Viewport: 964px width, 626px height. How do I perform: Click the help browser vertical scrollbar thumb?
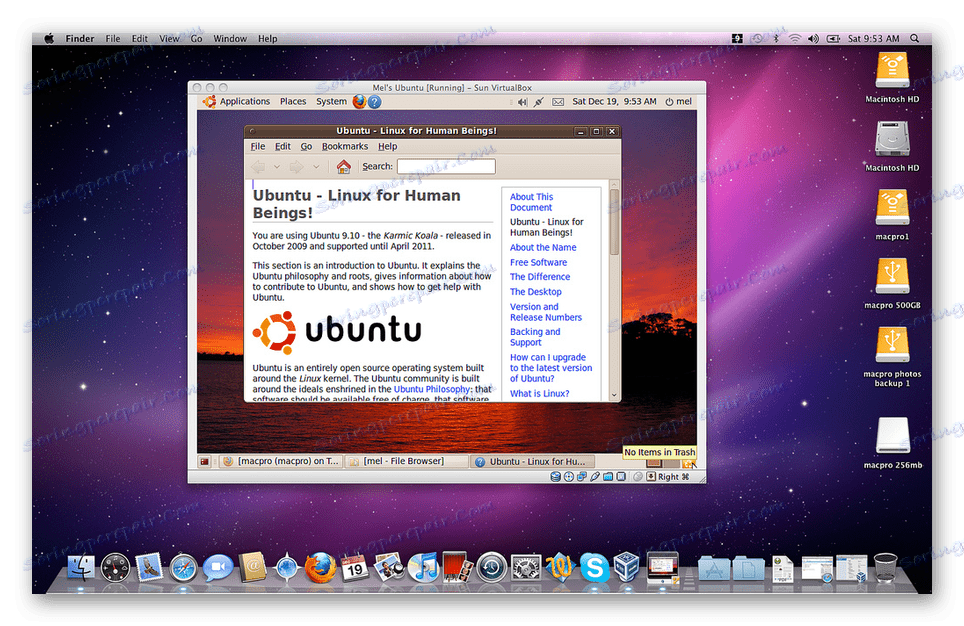click(x=614, y=221)
